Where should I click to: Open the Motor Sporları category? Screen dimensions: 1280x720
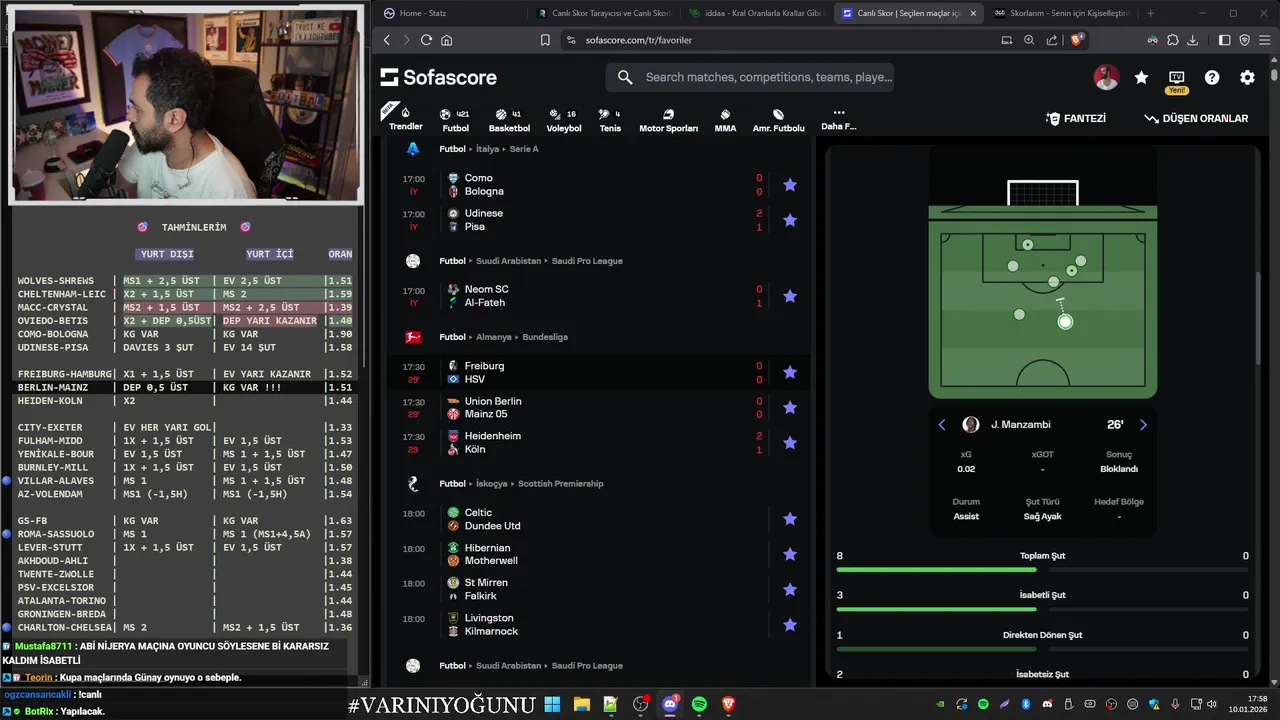(x=668, y=120)
